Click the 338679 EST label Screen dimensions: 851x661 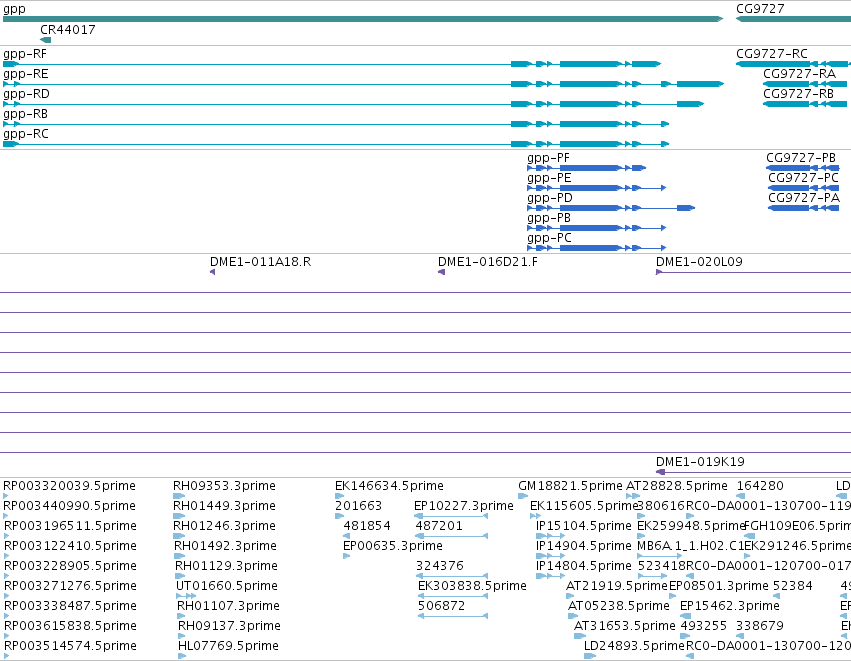point(760,626)
